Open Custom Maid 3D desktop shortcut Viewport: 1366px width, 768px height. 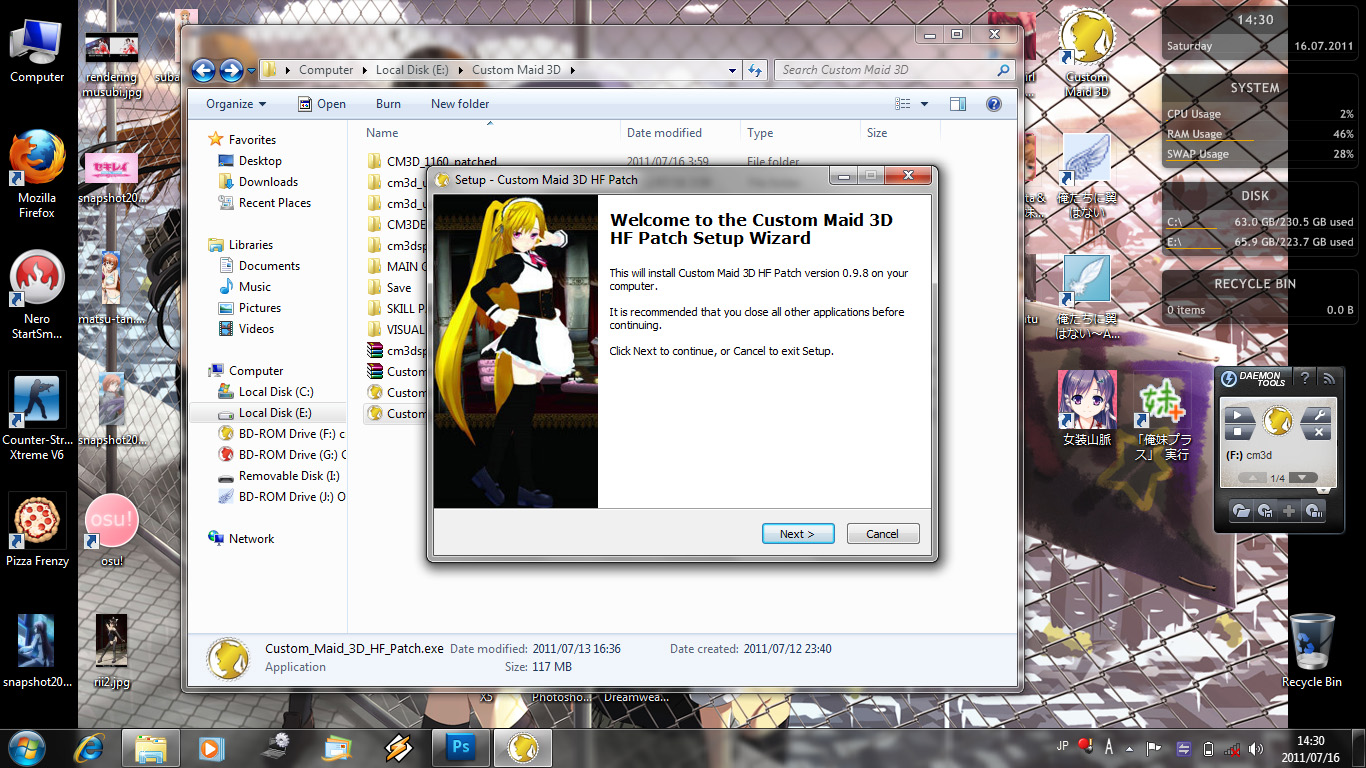click(x=1087, y=53)
